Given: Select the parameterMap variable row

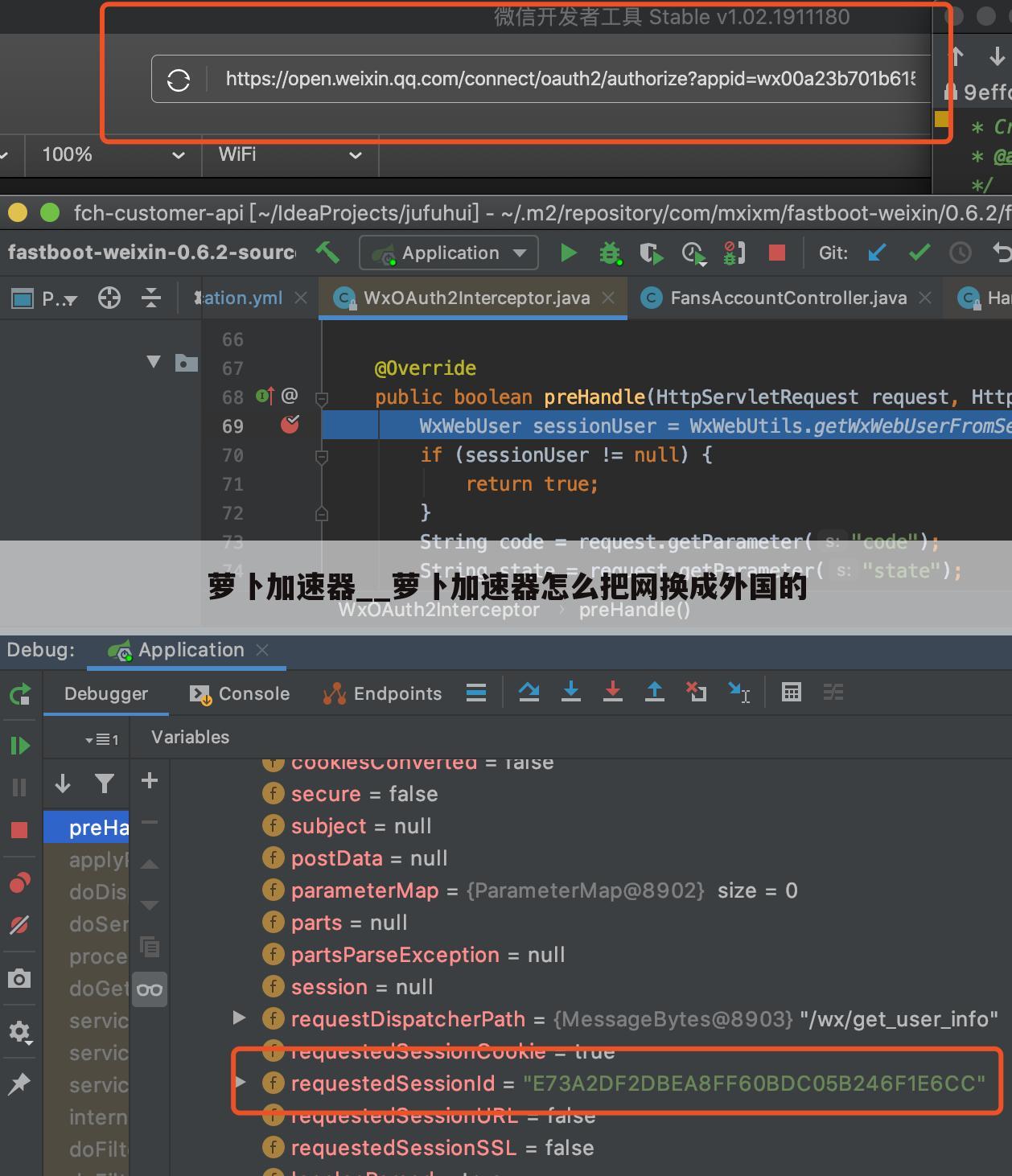Looking at the screenshot, I should 530,890.
